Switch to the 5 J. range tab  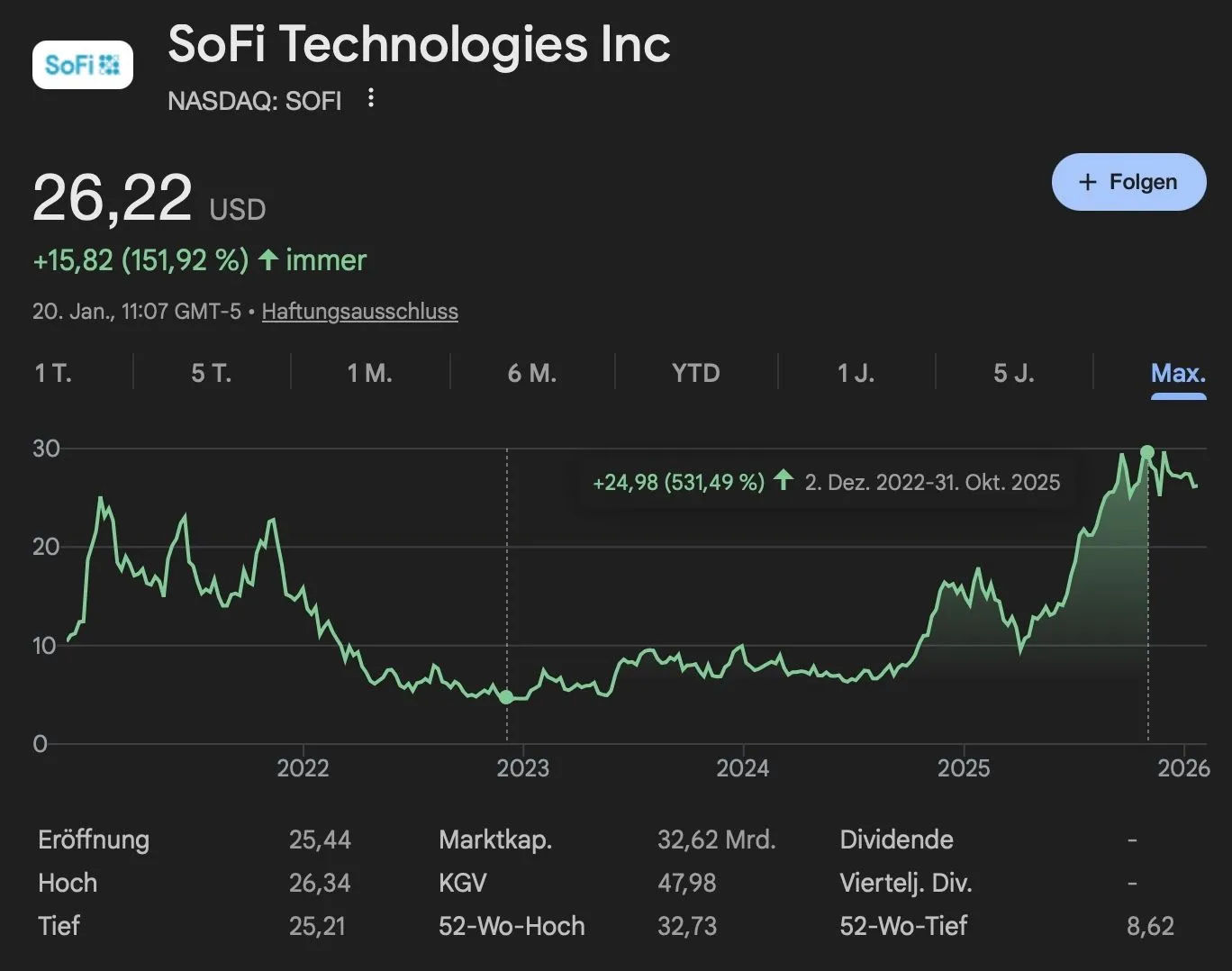pos(1014,373)
